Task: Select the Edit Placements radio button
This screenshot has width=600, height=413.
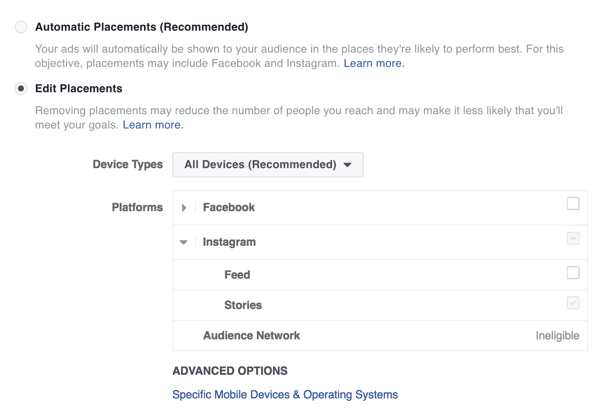Action: coord(21,89)
